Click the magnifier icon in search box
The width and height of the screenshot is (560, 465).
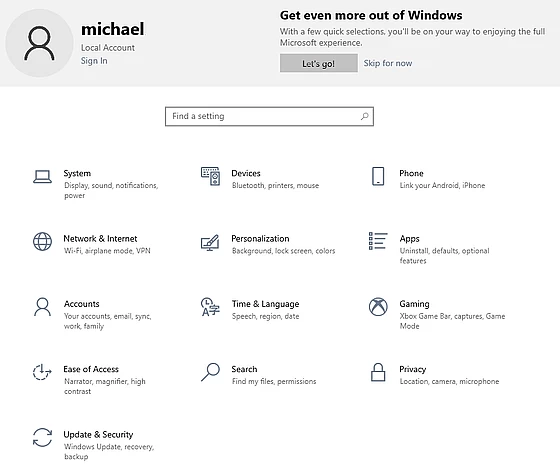[x=364, y=116]
